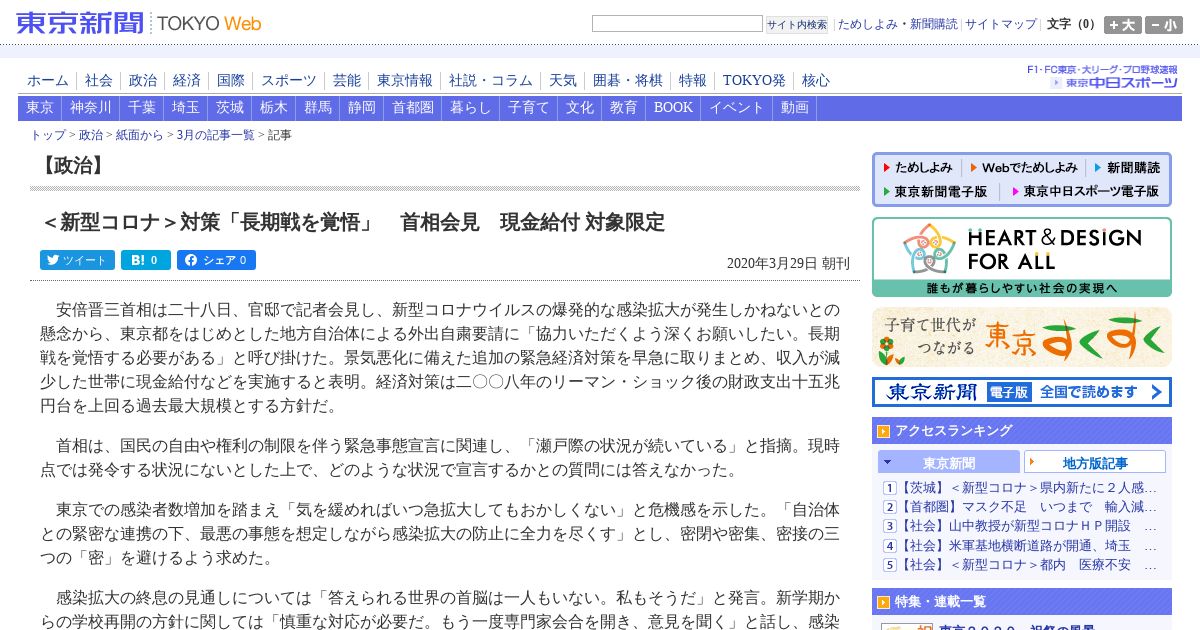Open 政治 section in navigation

[143, 80]
